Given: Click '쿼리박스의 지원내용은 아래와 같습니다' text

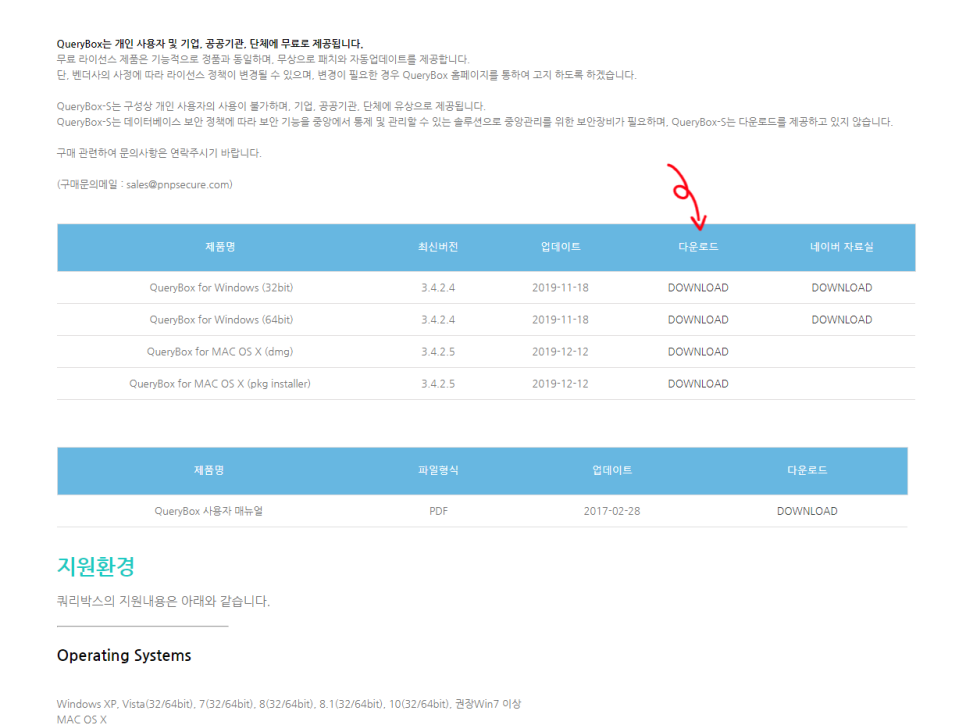Looking at the screenshot, I should [163, 601].
